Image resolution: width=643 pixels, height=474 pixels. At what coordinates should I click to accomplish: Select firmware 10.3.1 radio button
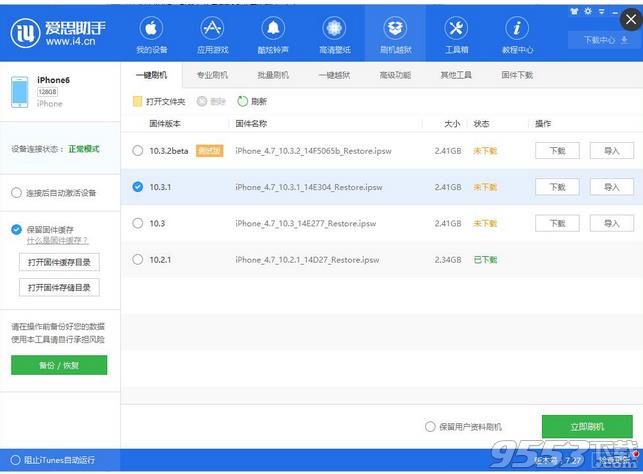(x=138, y=187)
